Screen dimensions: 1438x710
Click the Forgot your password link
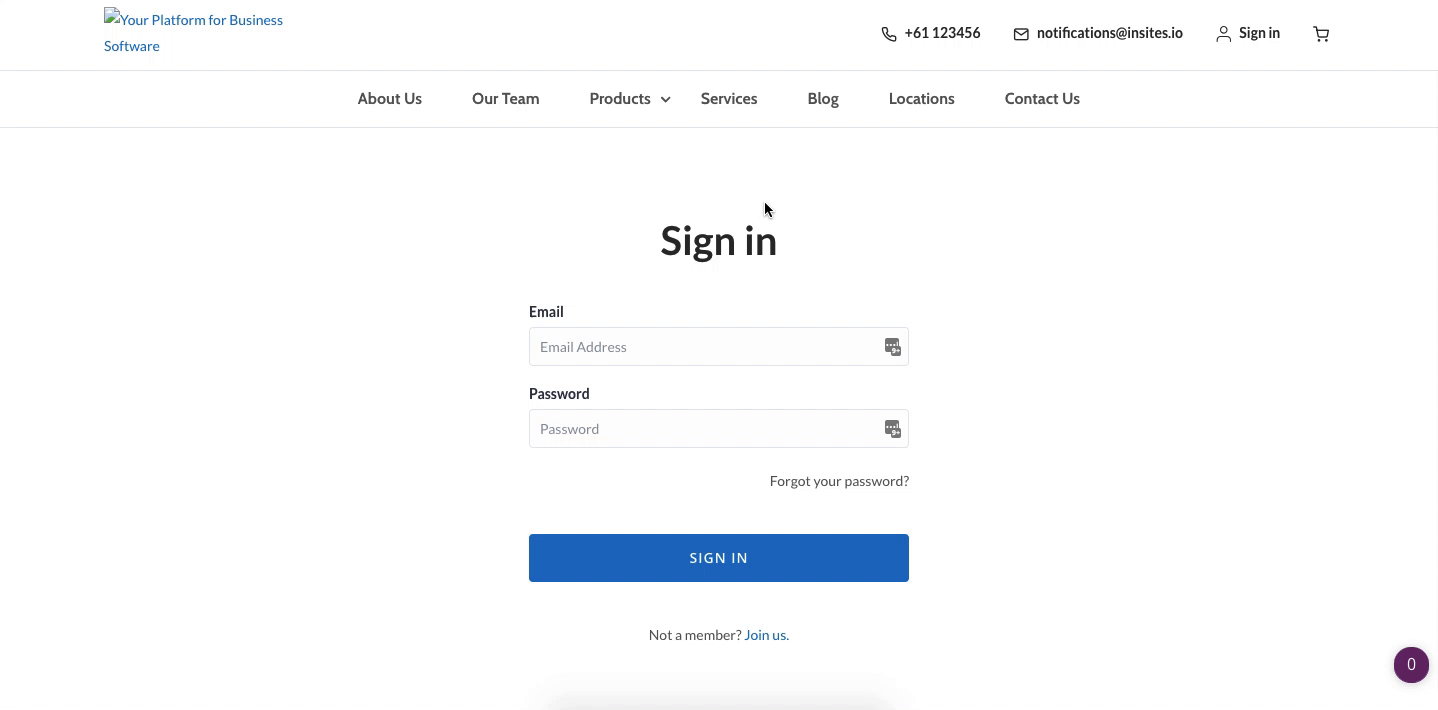839,481
